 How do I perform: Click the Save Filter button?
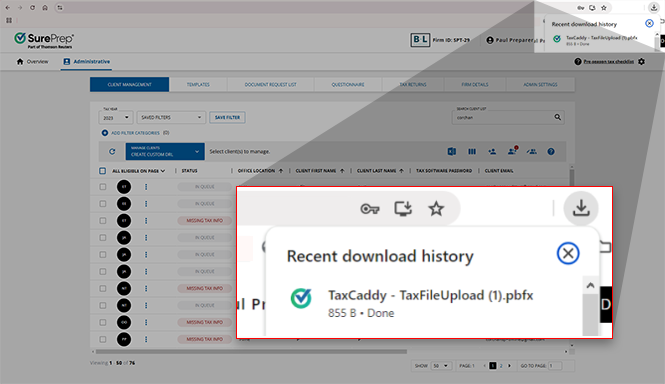pos(227,118)
